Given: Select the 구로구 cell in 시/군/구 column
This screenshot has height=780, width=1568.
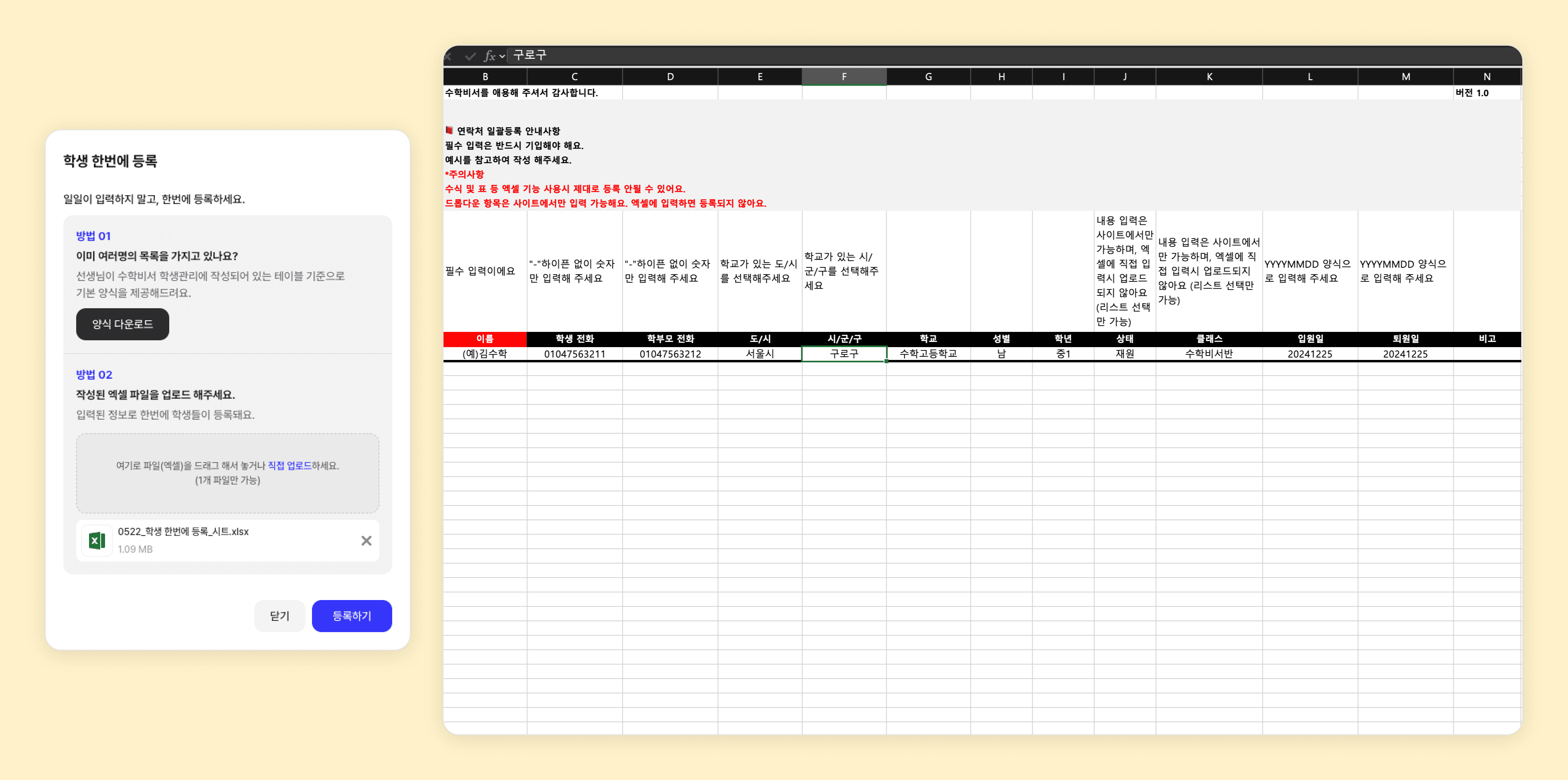Looking at the screenshot, I should click(x=844, y=354).
